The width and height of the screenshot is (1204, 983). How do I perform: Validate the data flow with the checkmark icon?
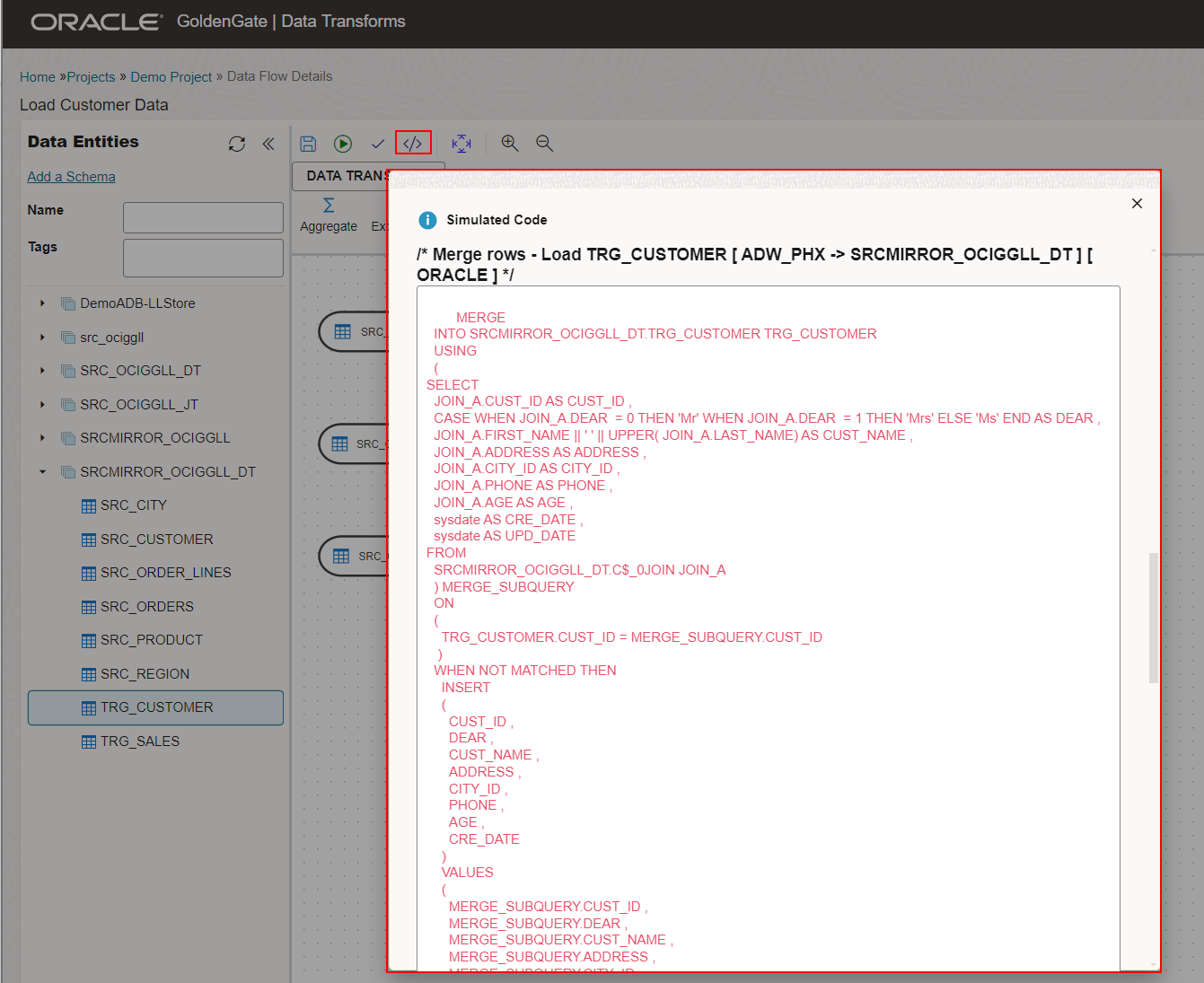click(x=378, y=143)
